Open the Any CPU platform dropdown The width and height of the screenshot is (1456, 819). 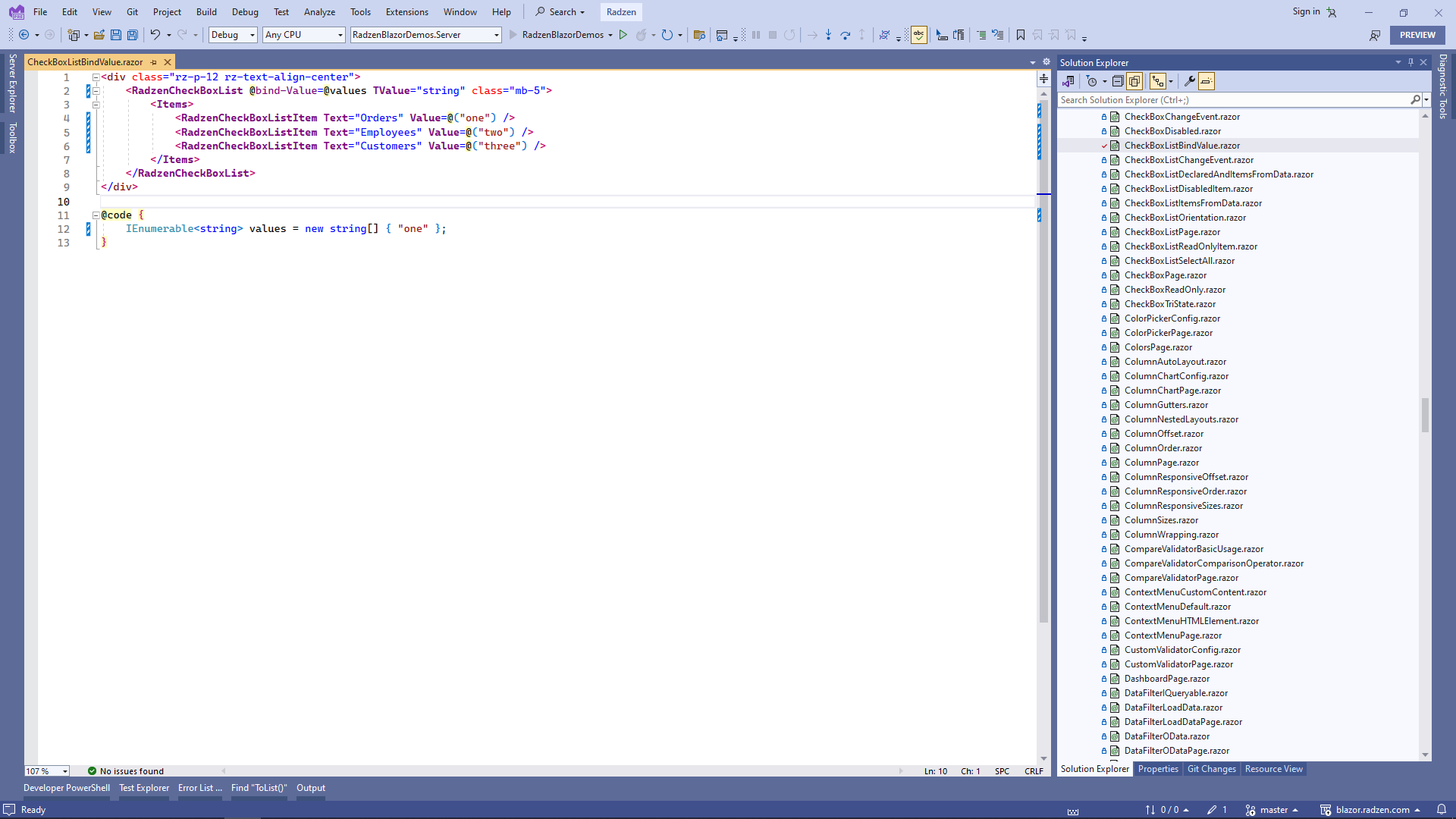click(303, 35)
